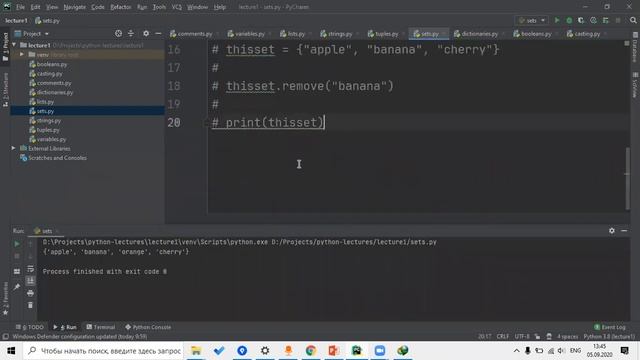Toggle scroll to end in Run console
Viewport: 640px width, 360px height.
(30, 281)
